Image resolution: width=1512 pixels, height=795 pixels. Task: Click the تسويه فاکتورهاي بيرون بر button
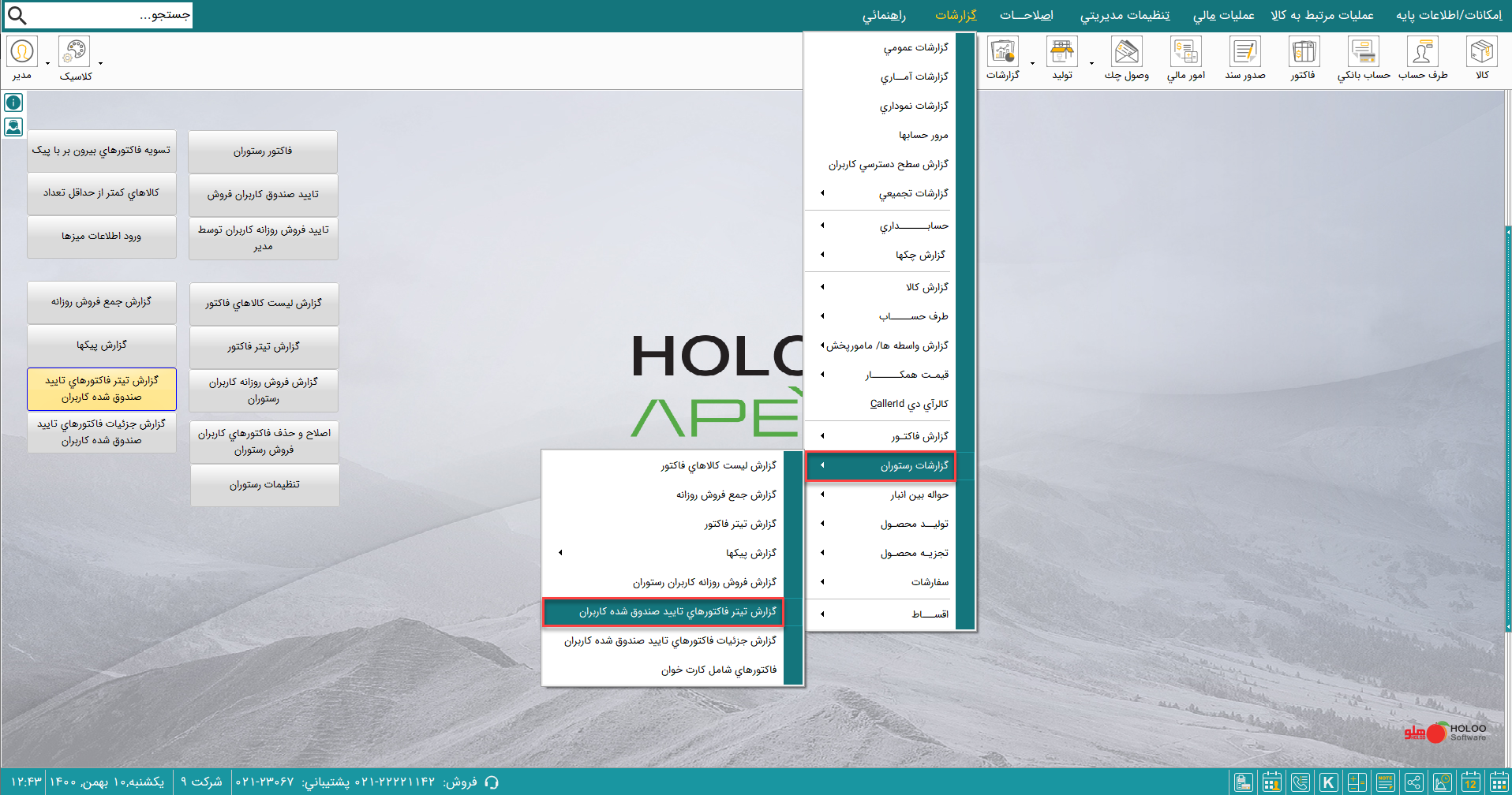pyautogui.click(x=101, y=151)
